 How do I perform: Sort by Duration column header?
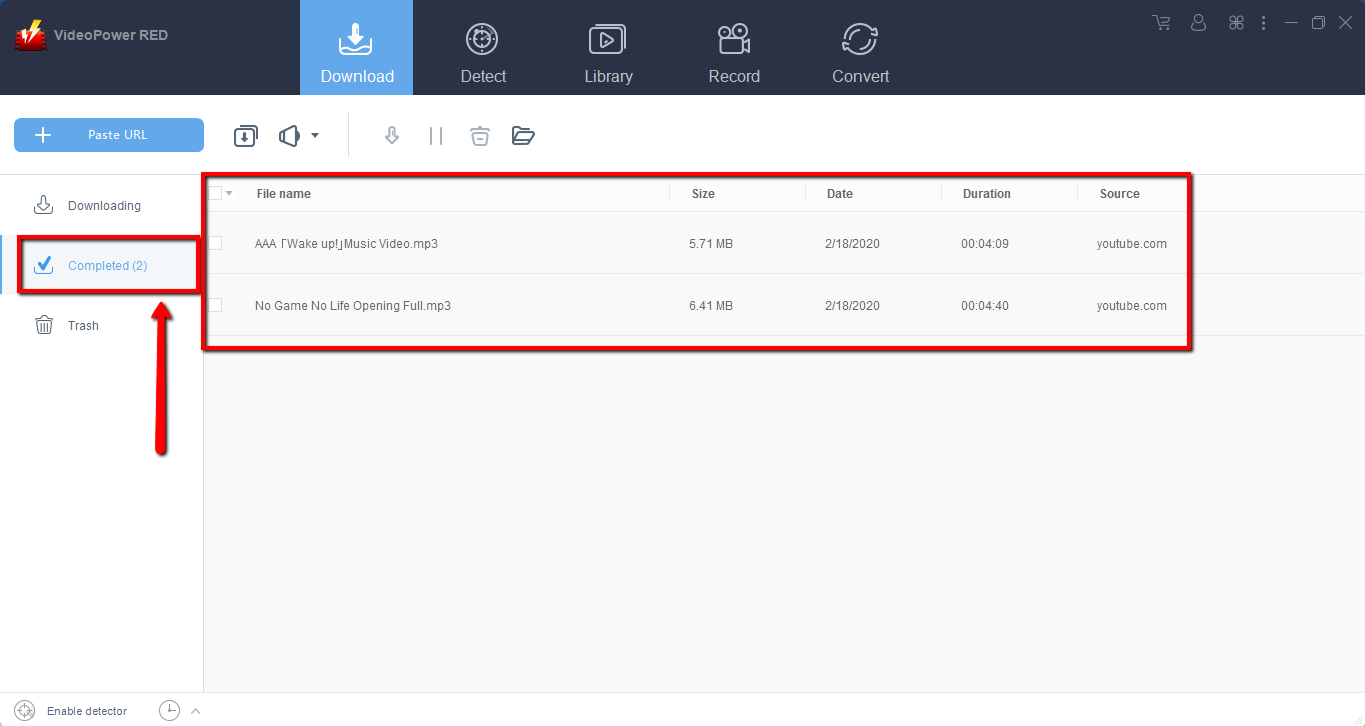(x=987, y=194)
